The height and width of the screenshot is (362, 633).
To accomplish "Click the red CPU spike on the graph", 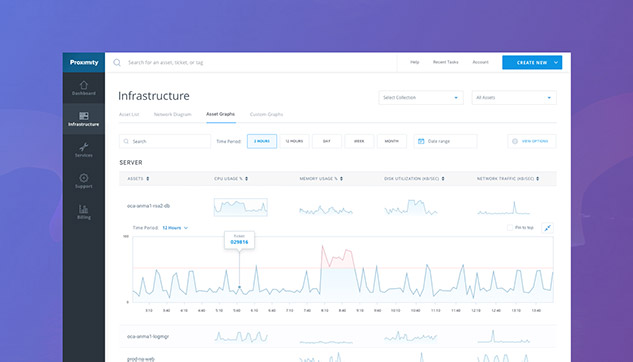I will (x=337, y=257).
